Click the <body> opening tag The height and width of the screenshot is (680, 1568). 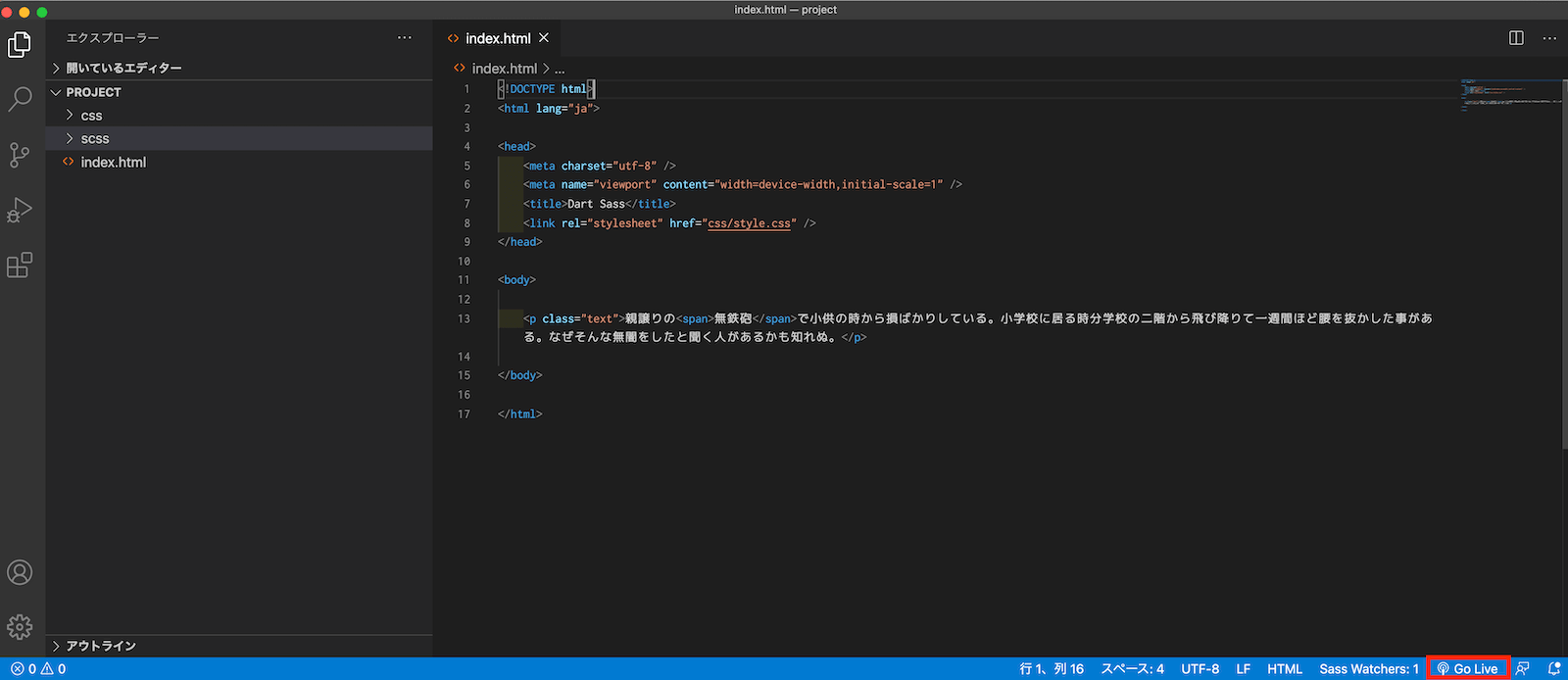point(516,280)
